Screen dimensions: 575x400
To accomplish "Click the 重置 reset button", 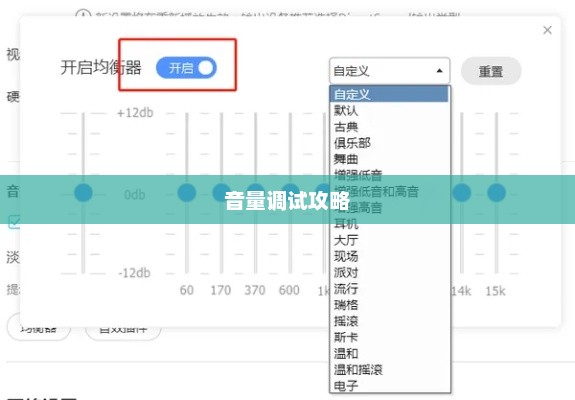I will (x=491, y=71).
